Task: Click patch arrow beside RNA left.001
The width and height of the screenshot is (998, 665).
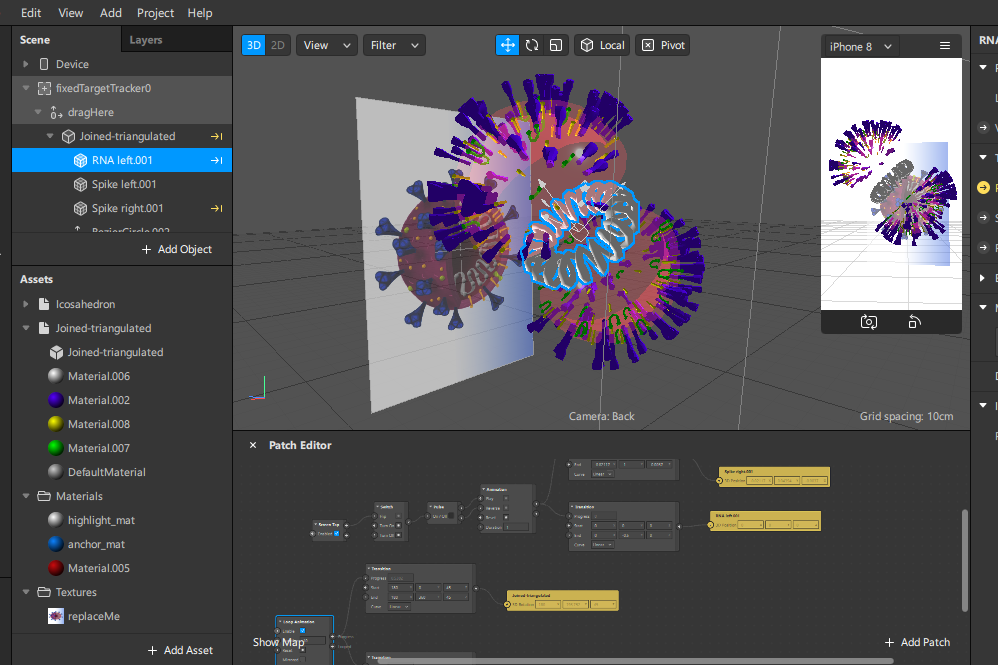Action: pyautogui.click(x=216, y=160)
